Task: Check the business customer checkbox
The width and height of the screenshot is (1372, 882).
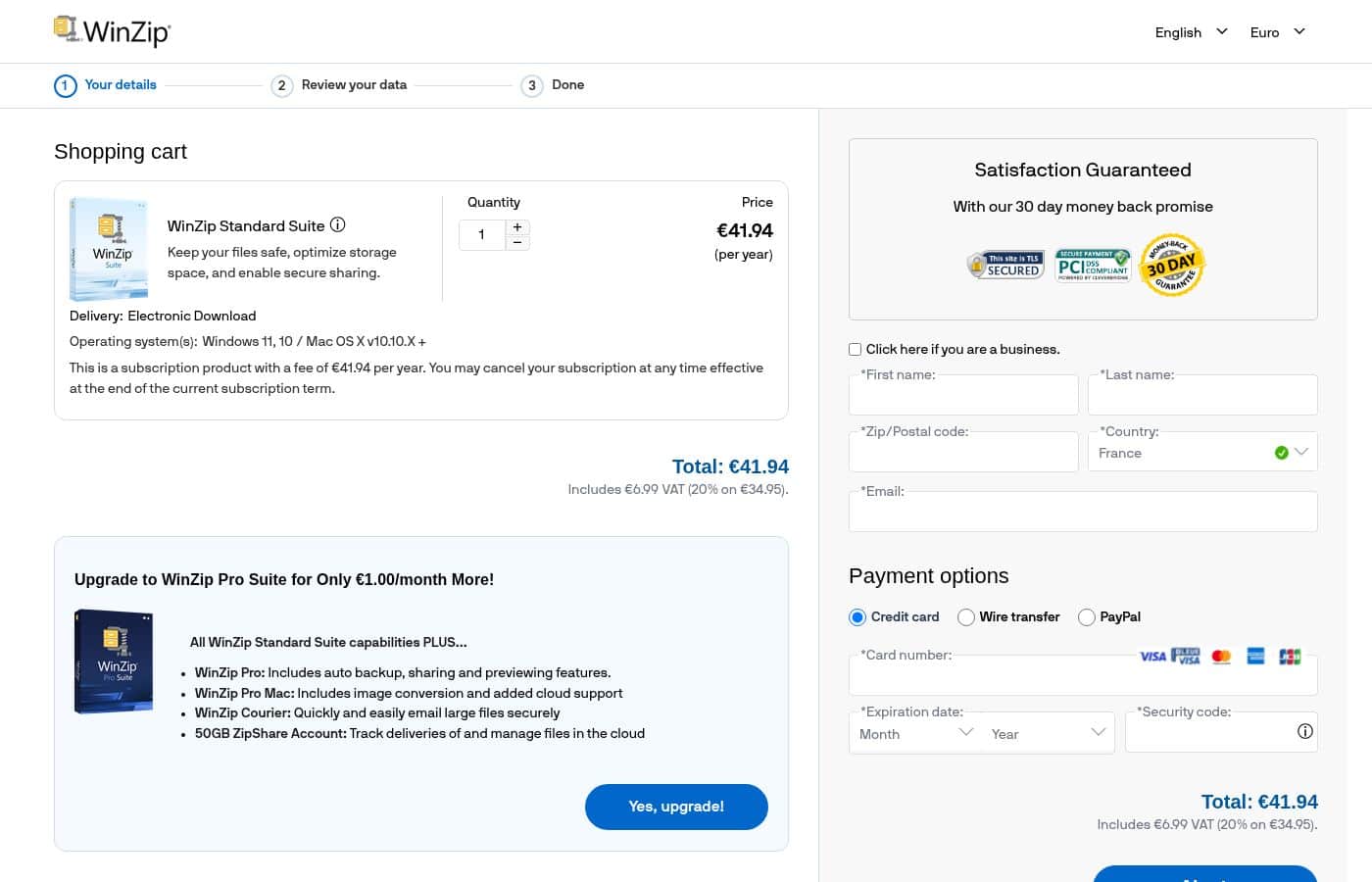Action: 855,349
